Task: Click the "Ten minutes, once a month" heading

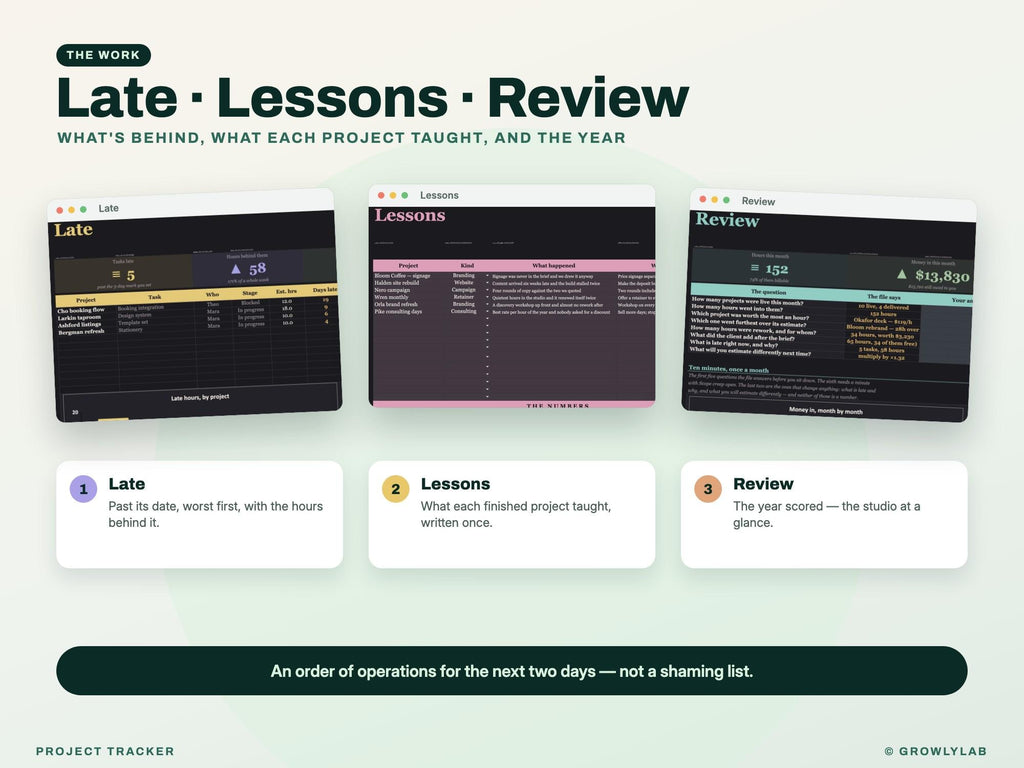Action: [x=728, y=369]
